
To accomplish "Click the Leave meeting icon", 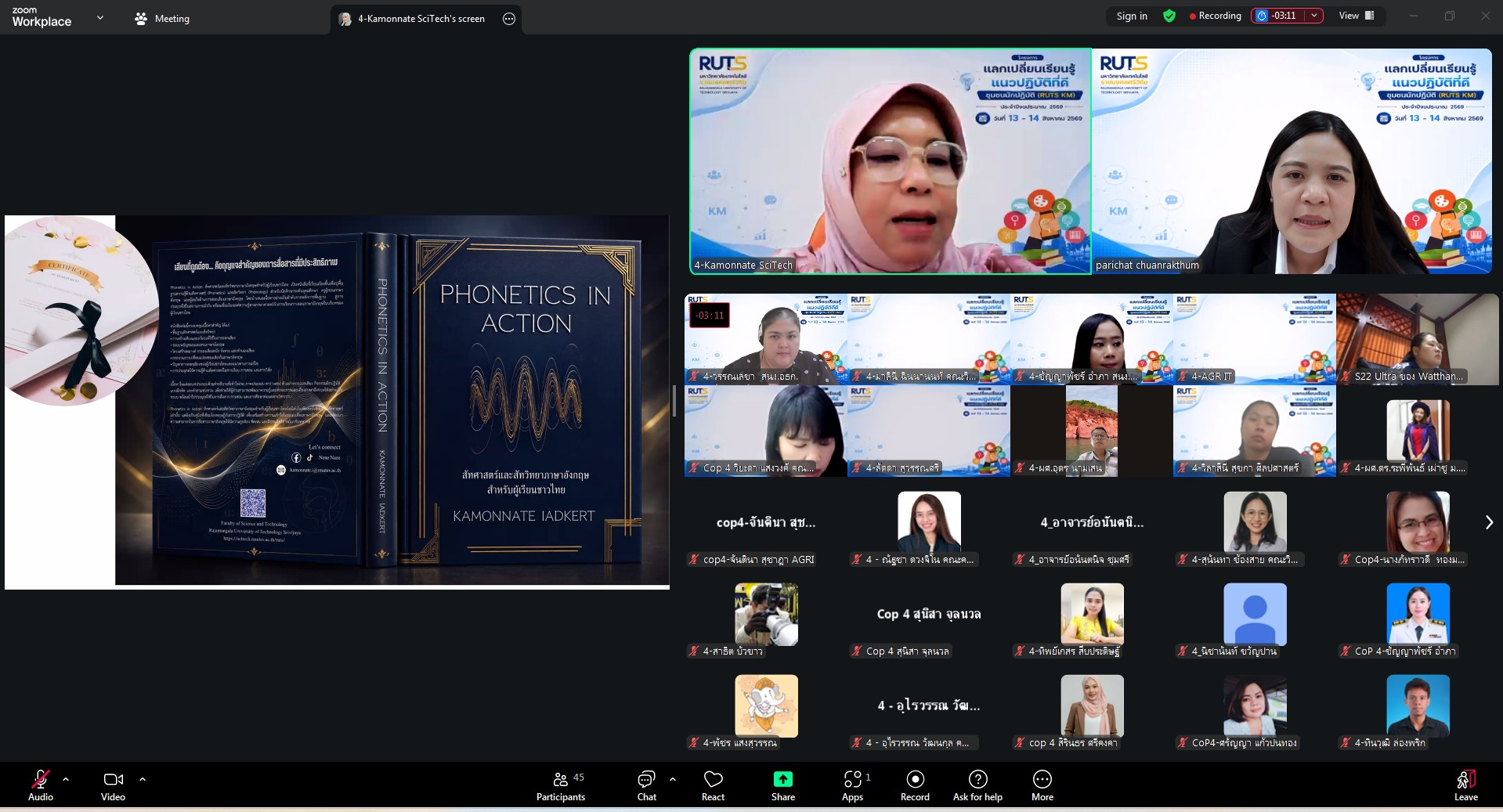I will pos(1466,779).
